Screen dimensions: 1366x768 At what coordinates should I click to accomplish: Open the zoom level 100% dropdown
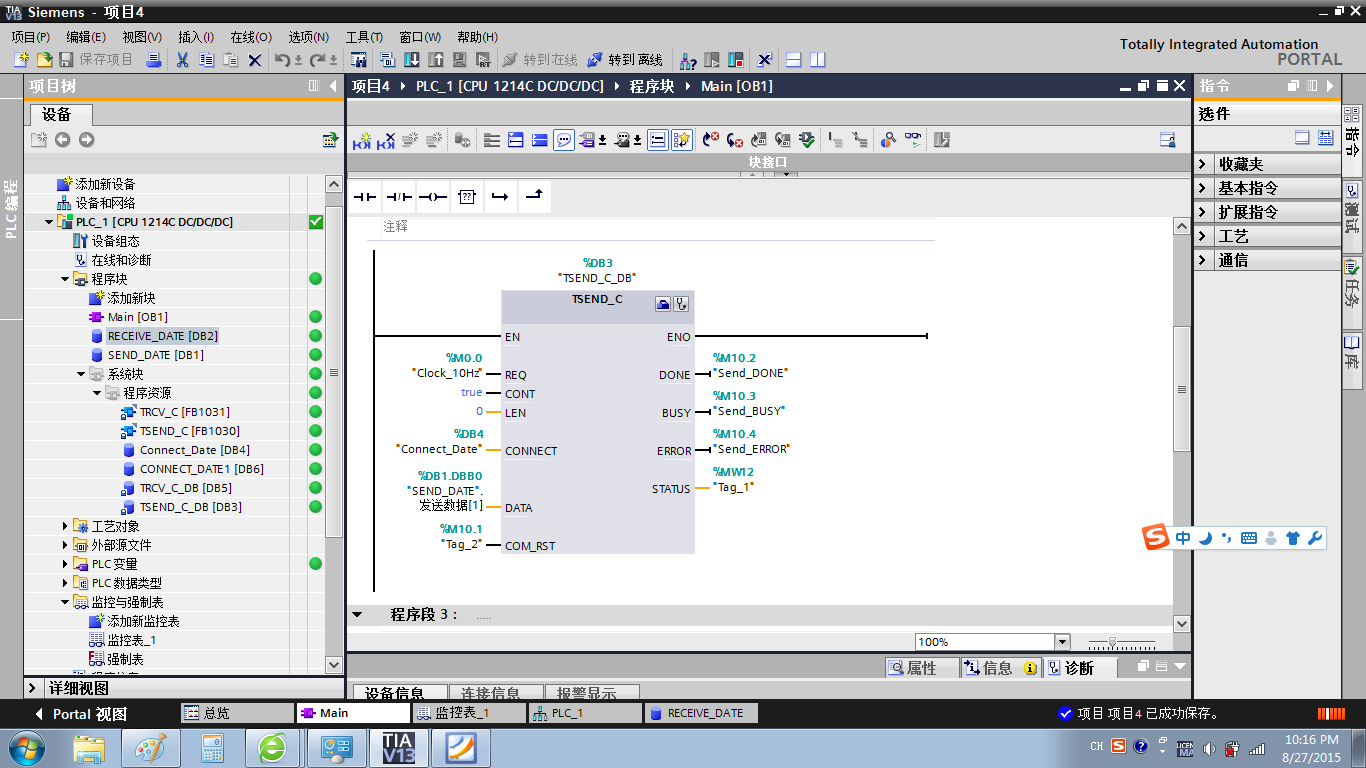(1062, 642)
